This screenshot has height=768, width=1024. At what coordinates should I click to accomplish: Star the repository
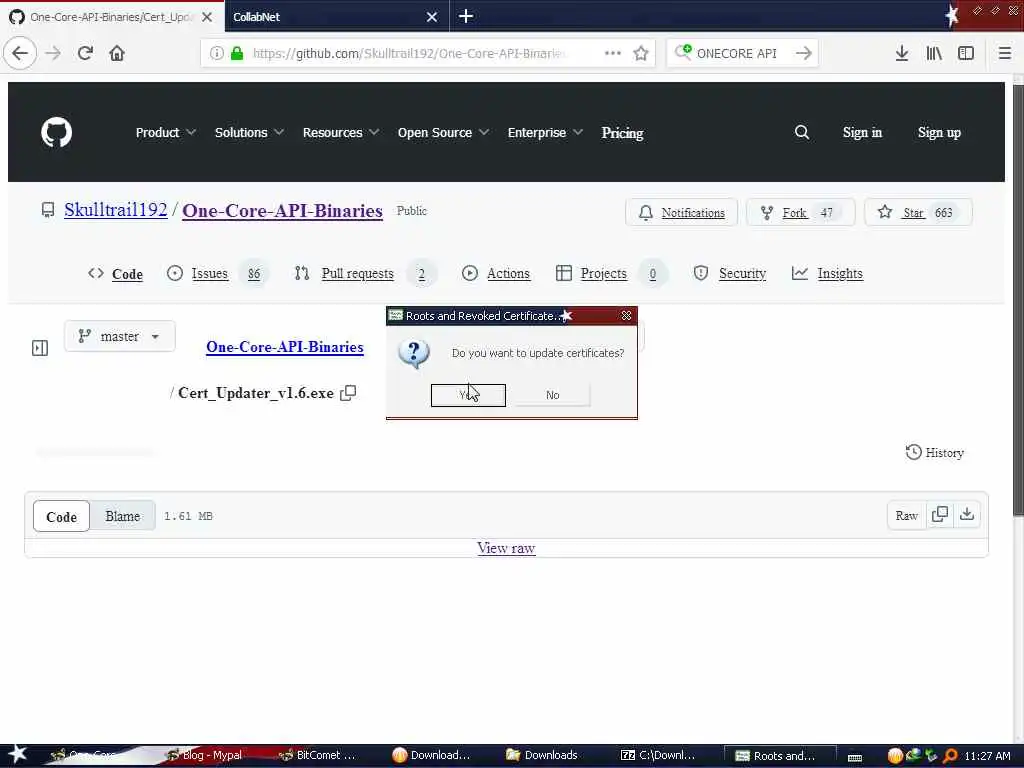(x=918, y=212)
